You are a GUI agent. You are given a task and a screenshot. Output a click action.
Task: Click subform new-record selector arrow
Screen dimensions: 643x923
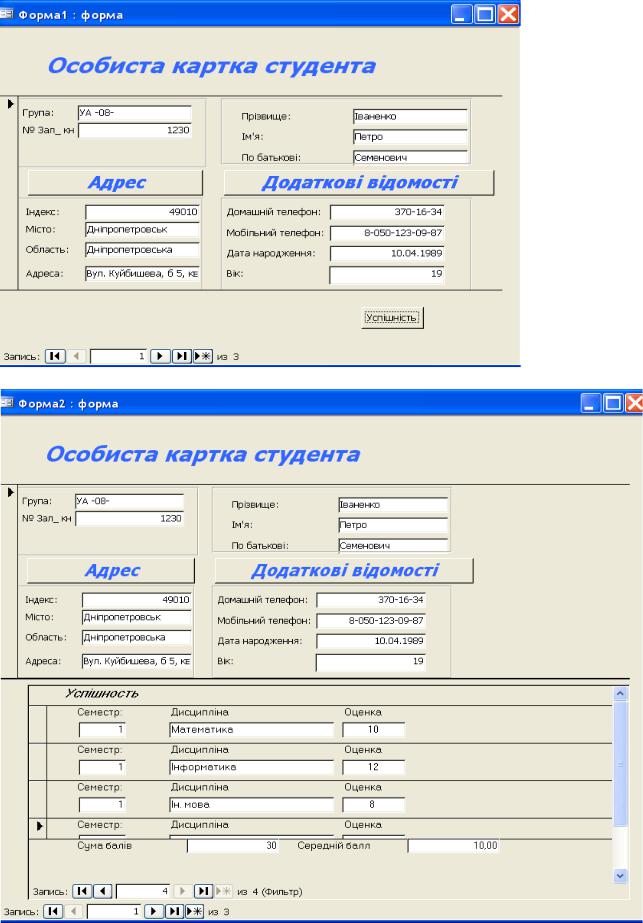point(39,826)
